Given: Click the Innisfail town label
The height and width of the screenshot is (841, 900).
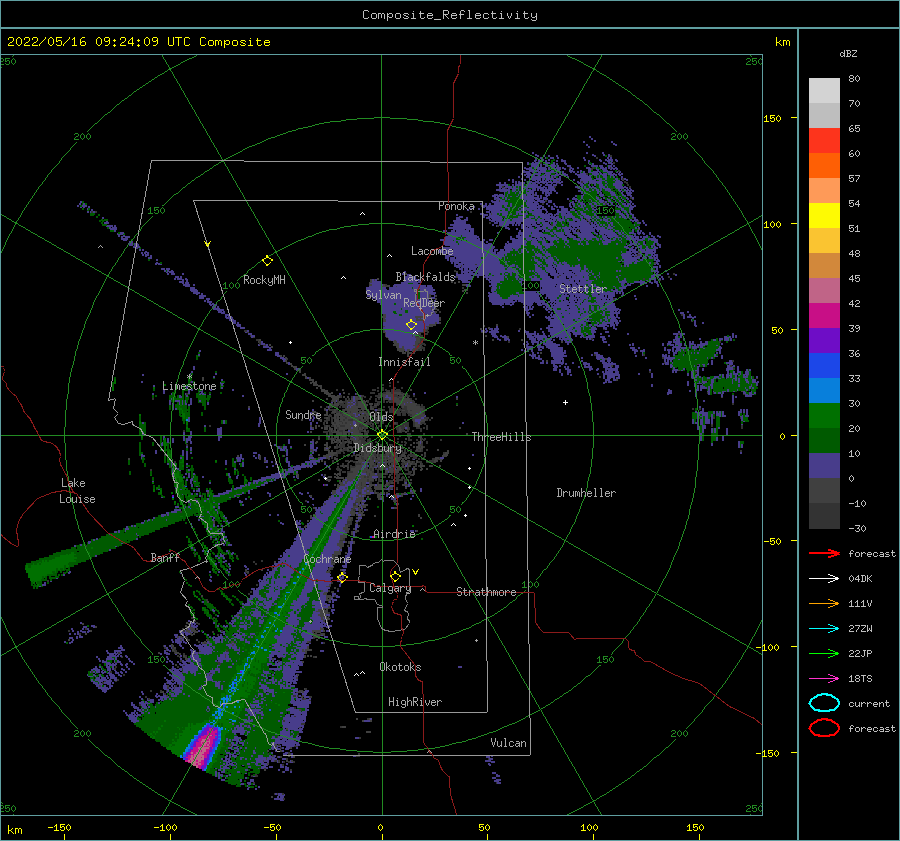Looking at the screenshot, I should tap(404, 362).
